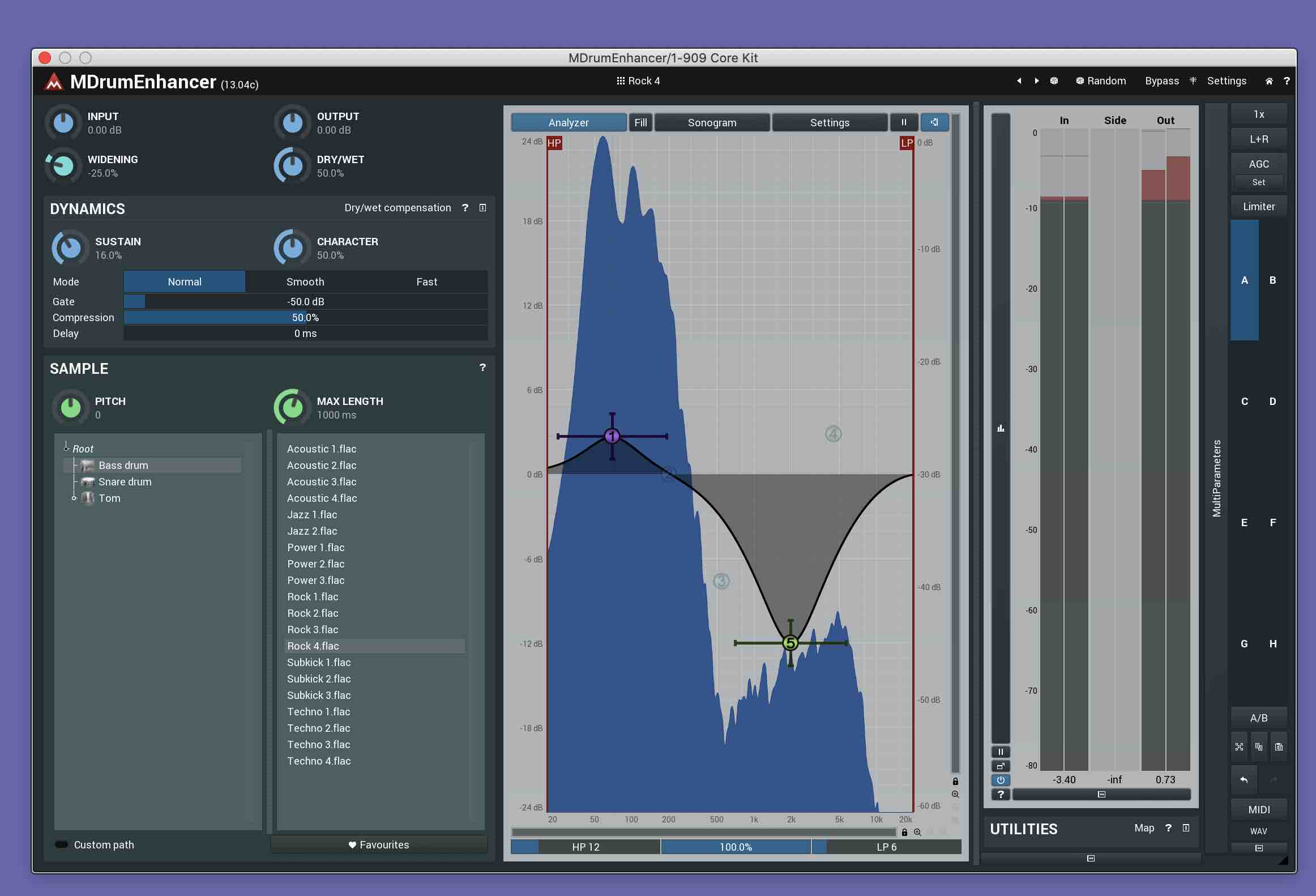This screenshot has width=1316, height=896.
Task: Select Techno 2.flac sample
Action: [x=318, y=728]
